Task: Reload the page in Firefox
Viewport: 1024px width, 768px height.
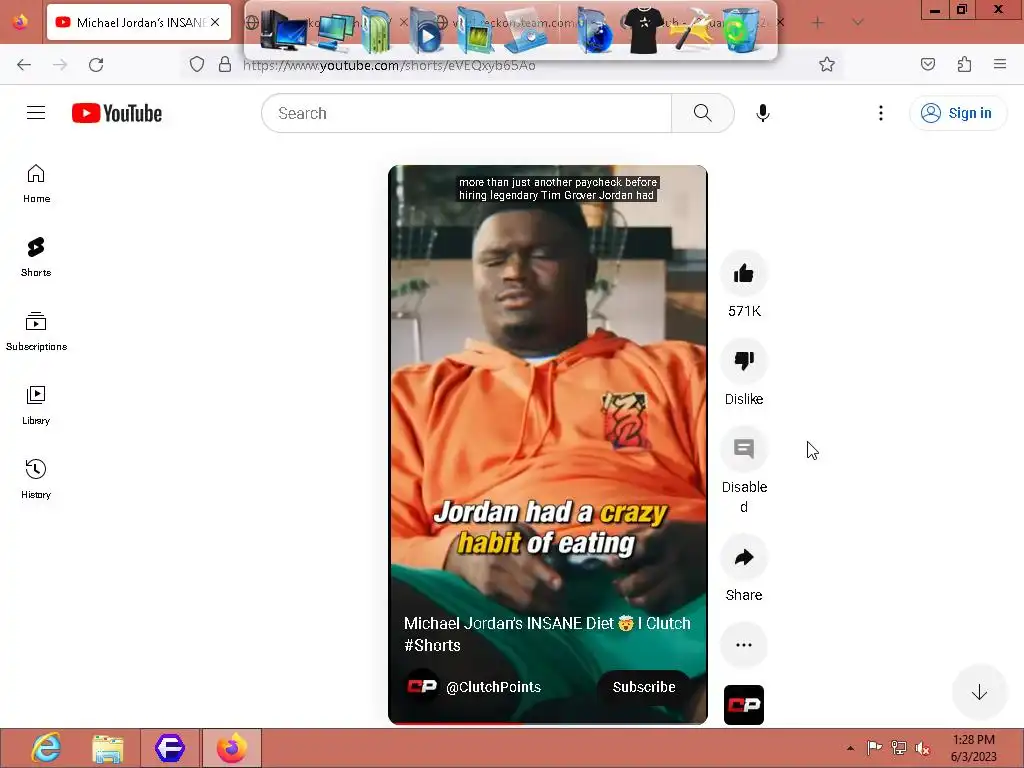Action: pos(96,65)
